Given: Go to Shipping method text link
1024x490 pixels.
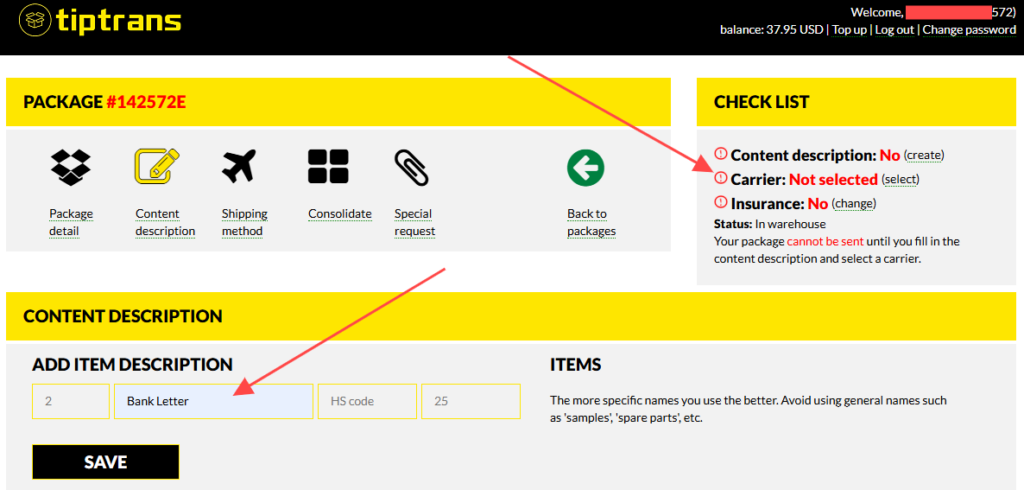Looking at the screenshot, I should [245, 223].
